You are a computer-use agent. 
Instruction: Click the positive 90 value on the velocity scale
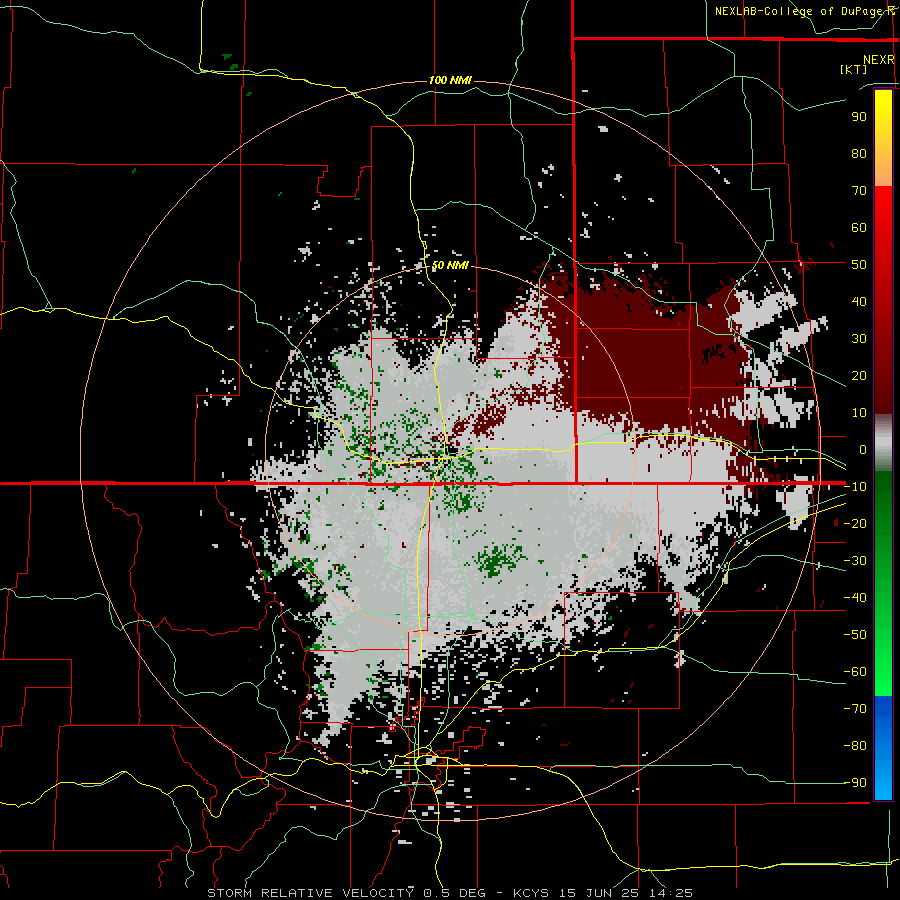click(x=859, y=117)
